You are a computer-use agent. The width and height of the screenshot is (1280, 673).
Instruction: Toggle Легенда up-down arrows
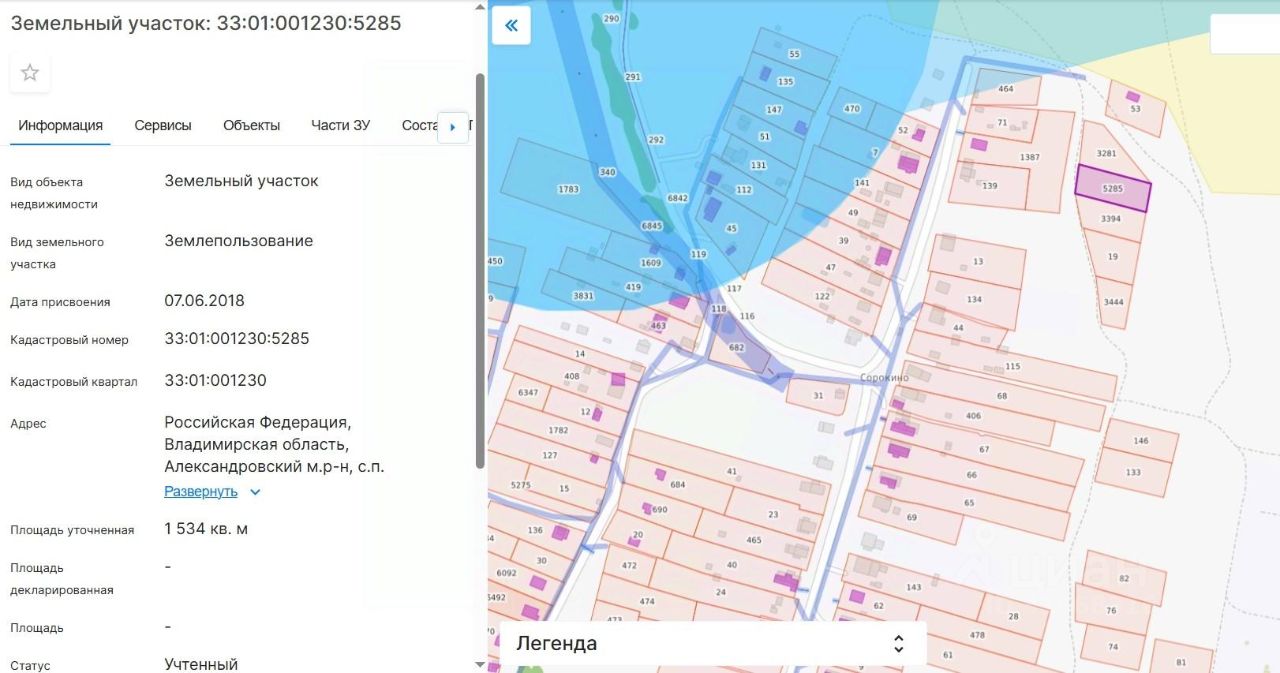point(898,644)
